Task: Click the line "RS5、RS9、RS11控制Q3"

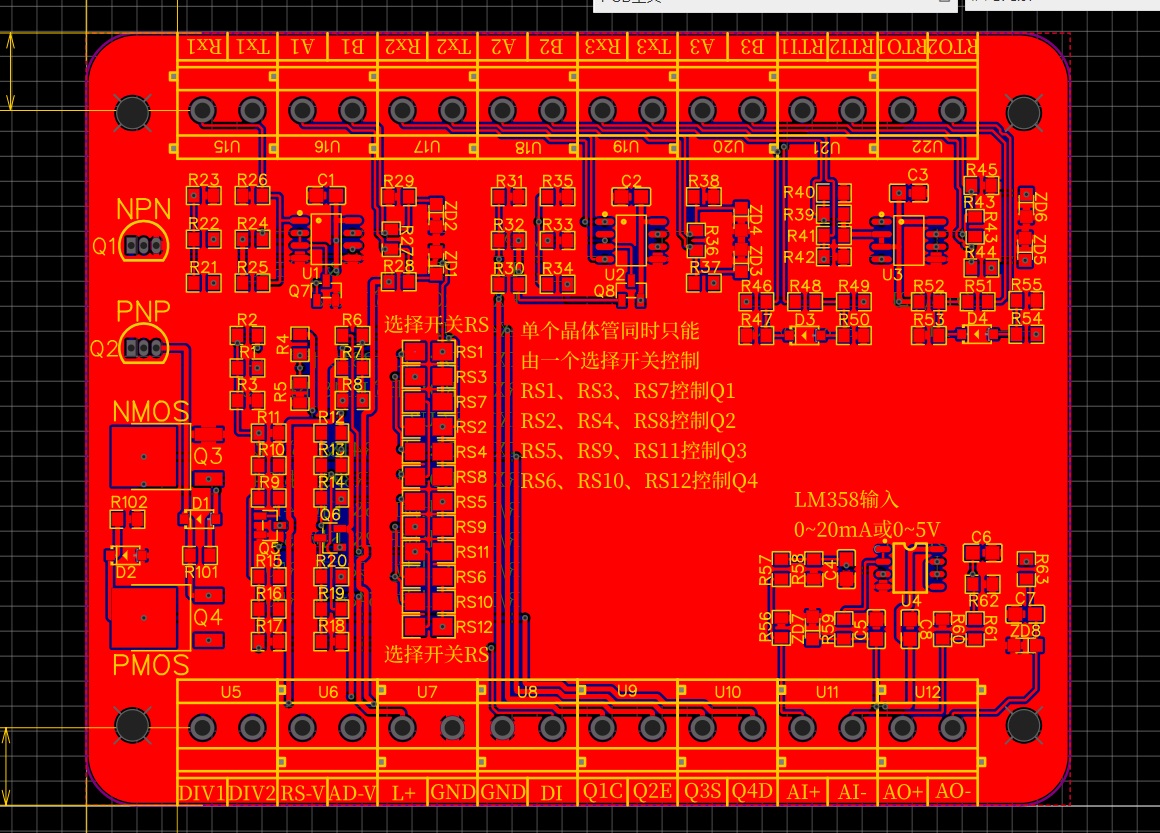Action: coord(634,451)
